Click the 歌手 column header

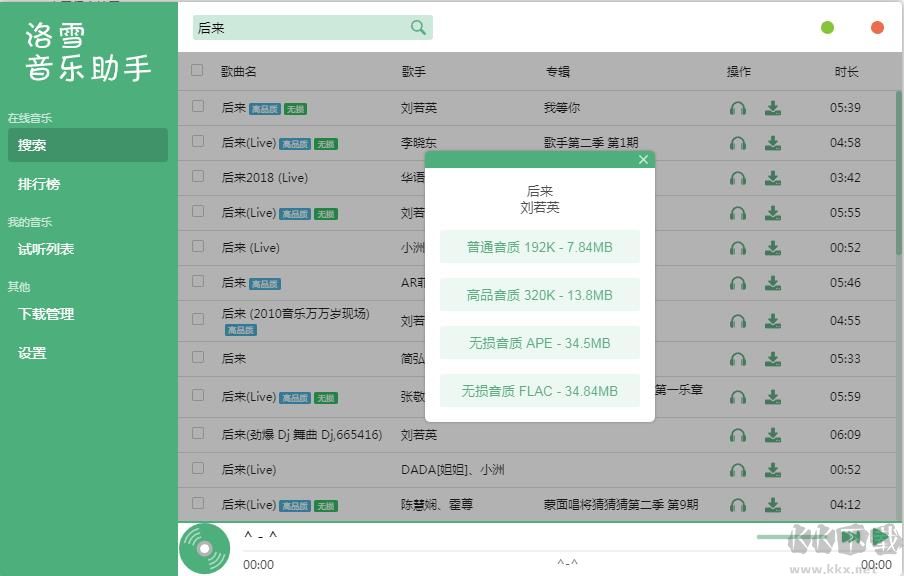[x=413, y=71]
